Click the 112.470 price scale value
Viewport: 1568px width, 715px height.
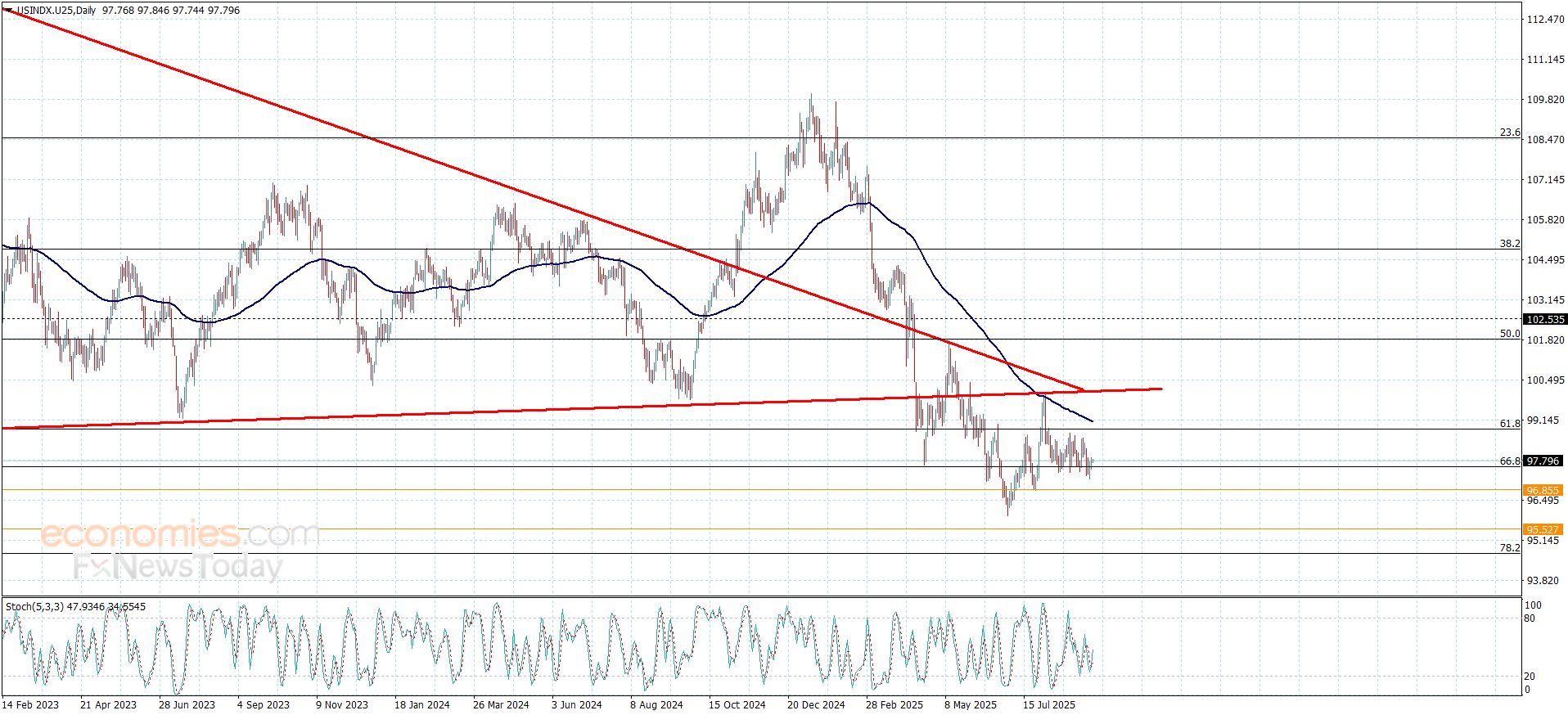1545,20
